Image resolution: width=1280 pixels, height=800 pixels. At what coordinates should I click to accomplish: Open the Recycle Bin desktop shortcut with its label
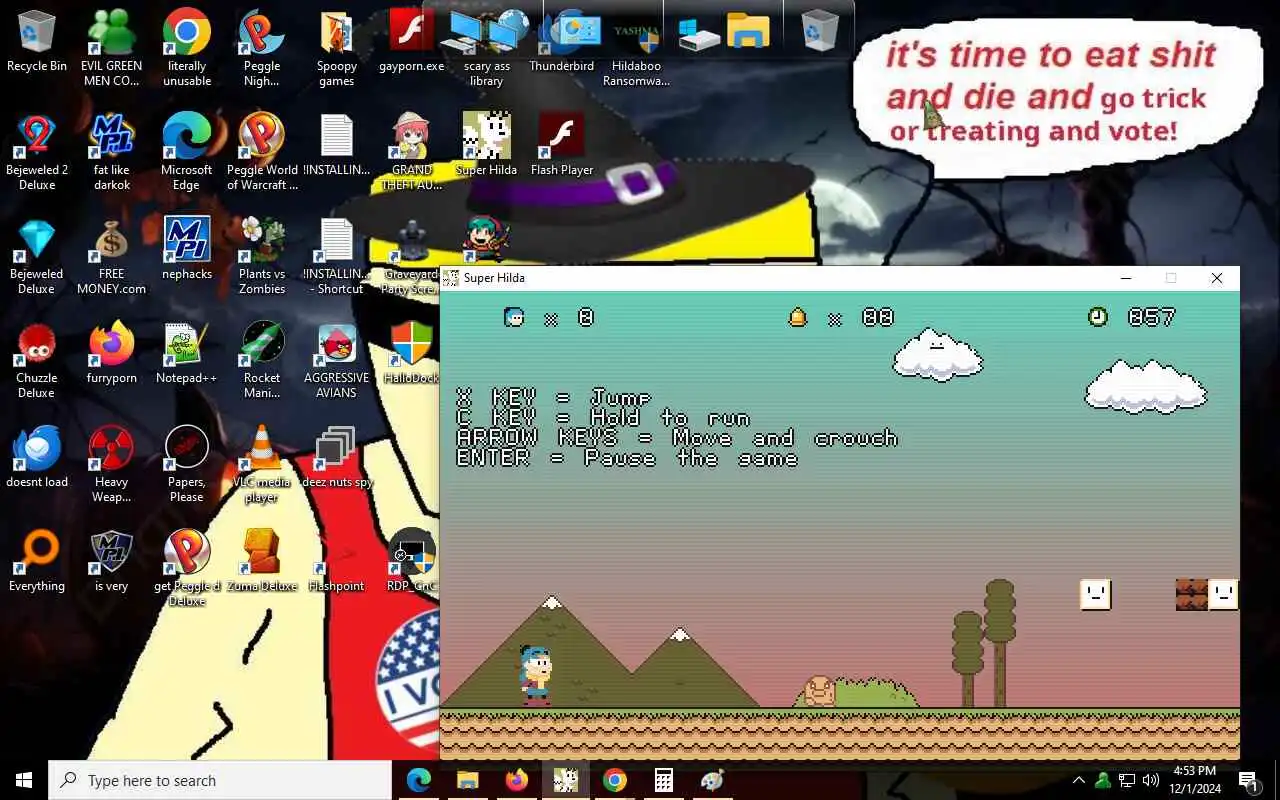coord(37,42)
